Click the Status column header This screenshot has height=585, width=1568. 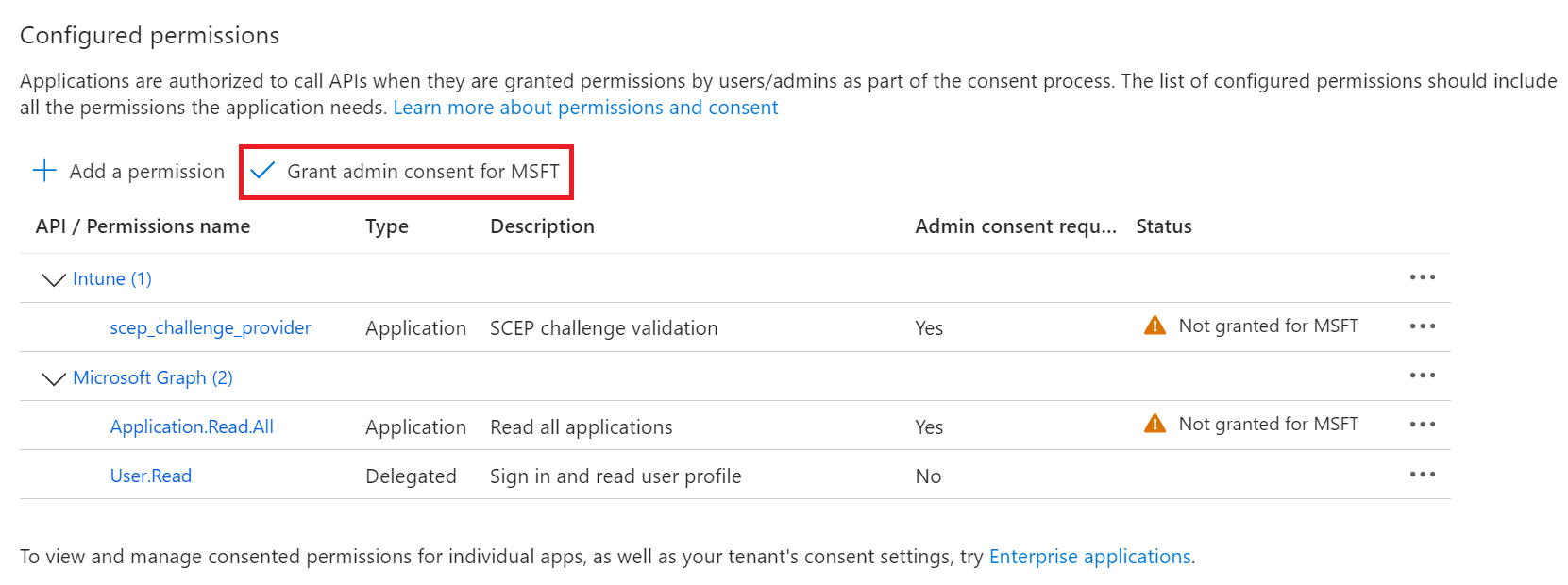(1163, 226)
